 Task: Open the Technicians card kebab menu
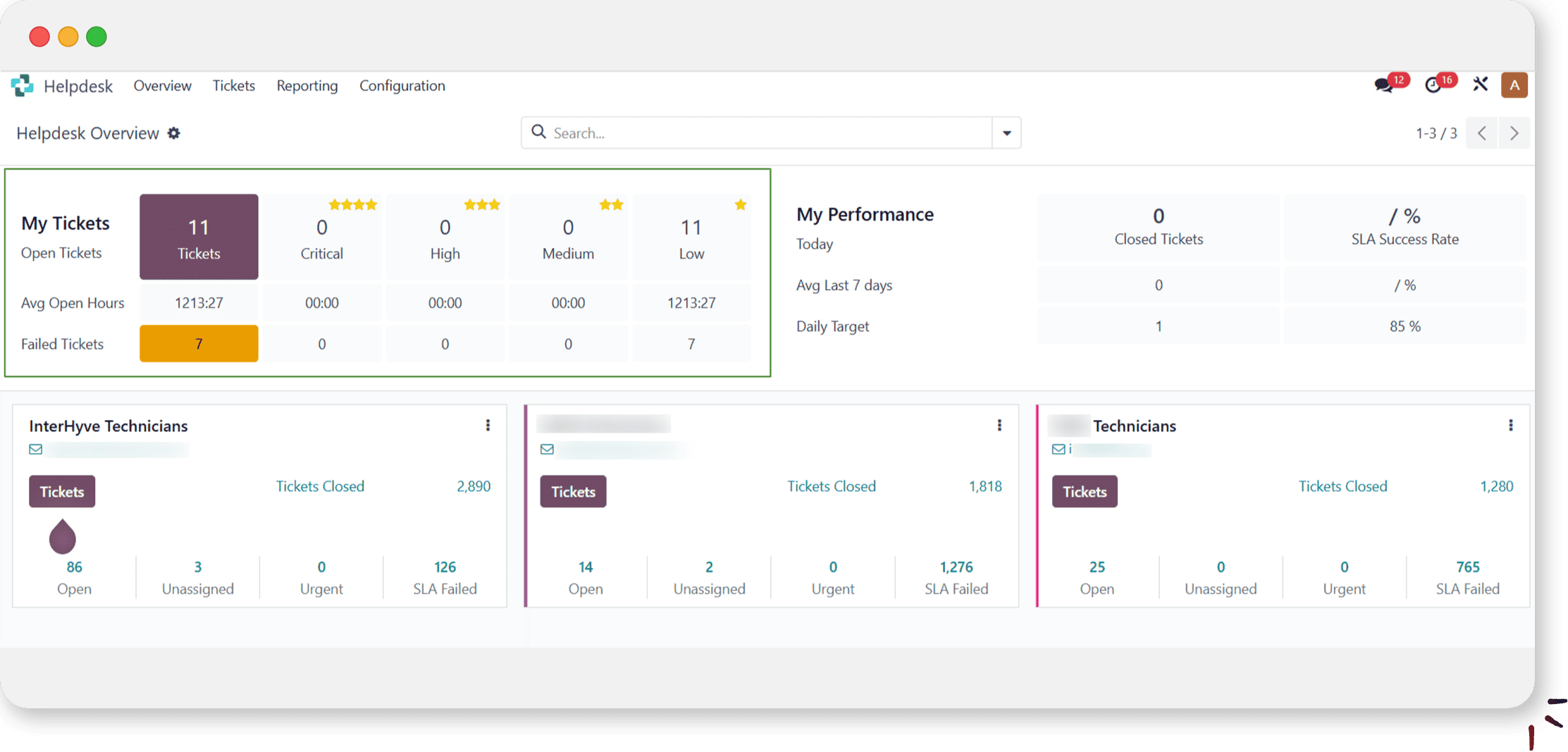pyautogui.click(x=1510, y=425)
